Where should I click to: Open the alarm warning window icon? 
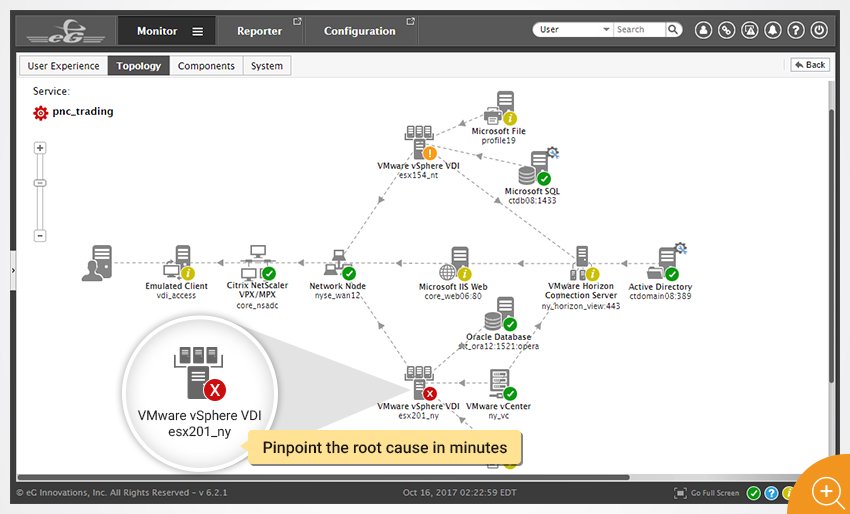coord(750,30)
